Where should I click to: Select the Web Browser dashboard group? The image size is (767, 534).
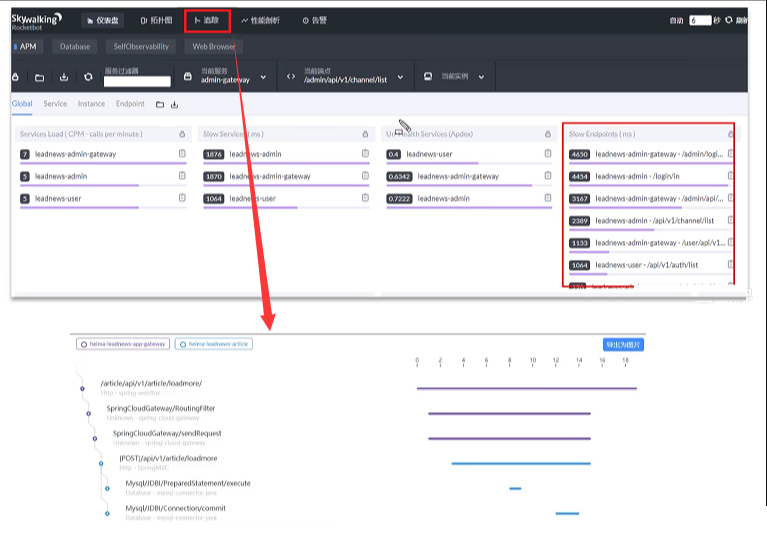[214, 46]
